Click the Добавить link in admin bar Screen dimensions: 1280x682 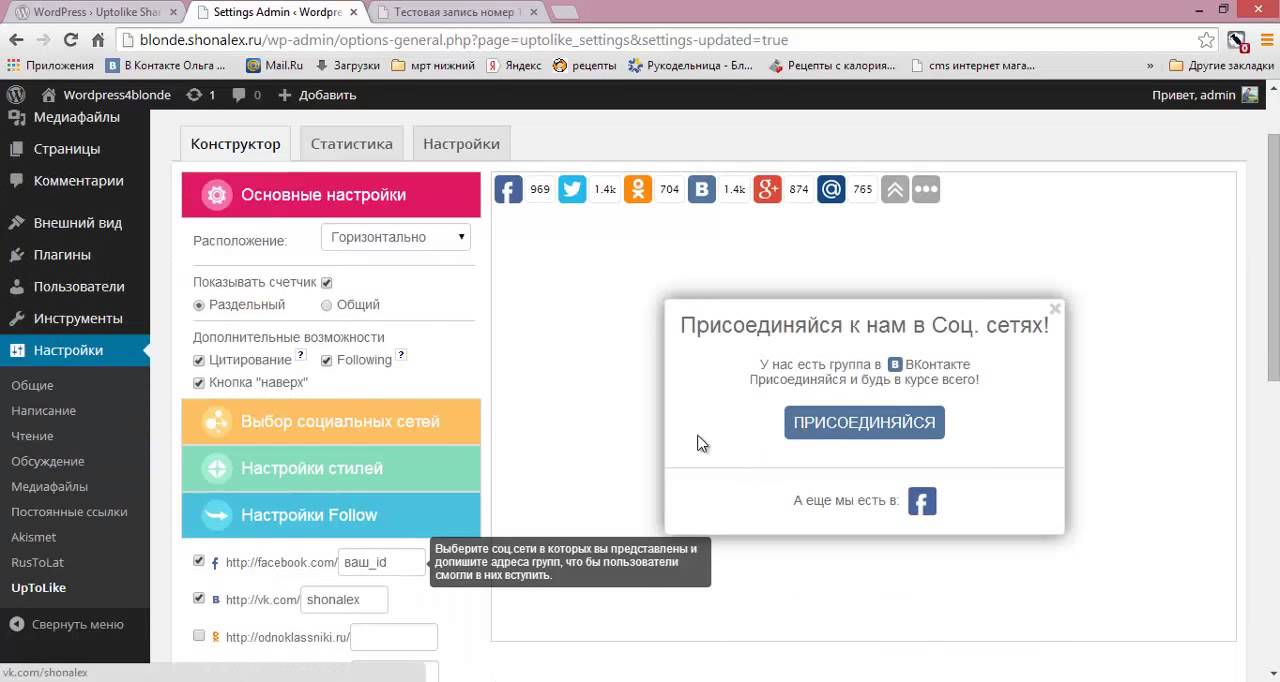point(317,95)
